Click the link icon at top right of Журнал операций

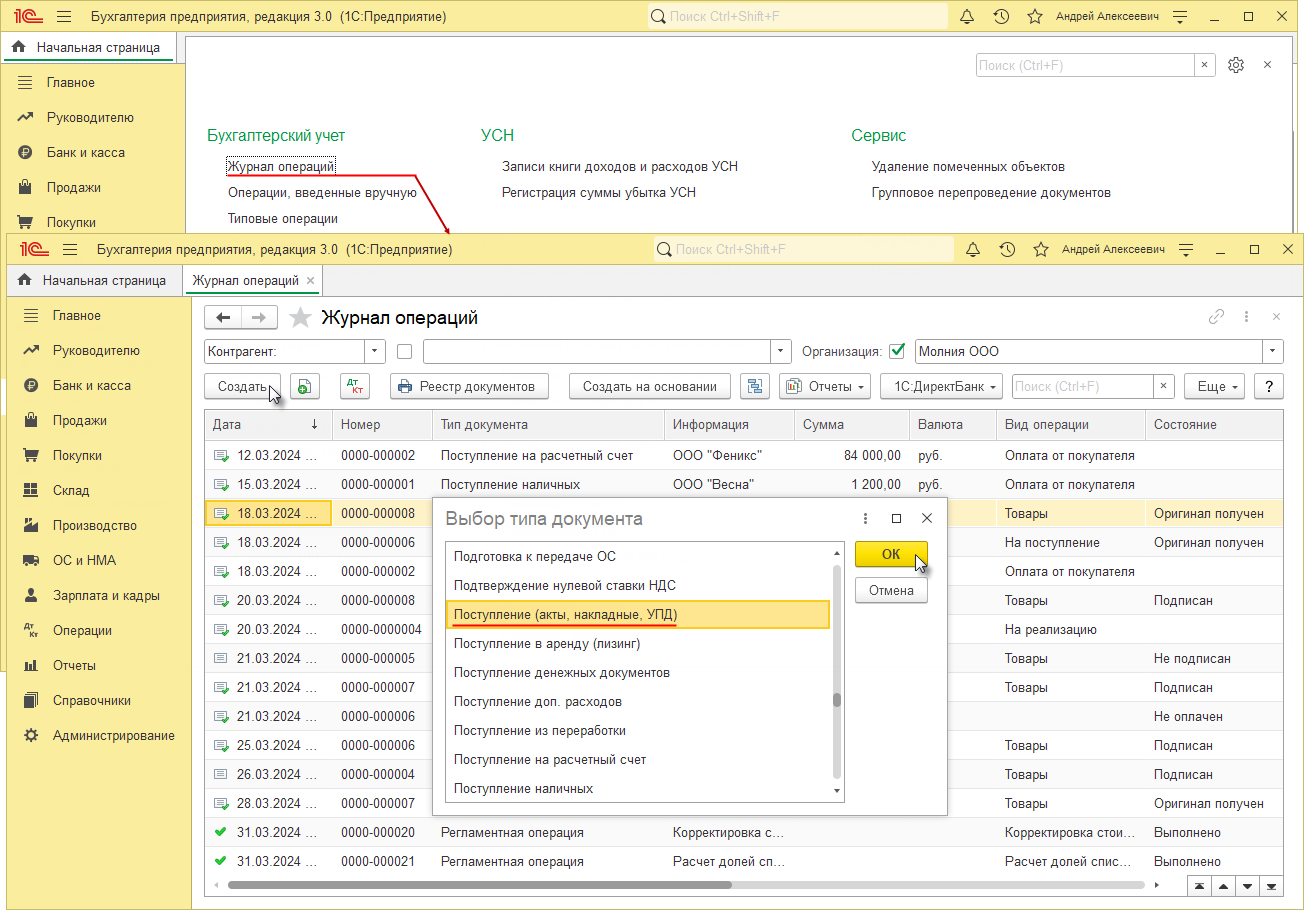point(1216,317)
